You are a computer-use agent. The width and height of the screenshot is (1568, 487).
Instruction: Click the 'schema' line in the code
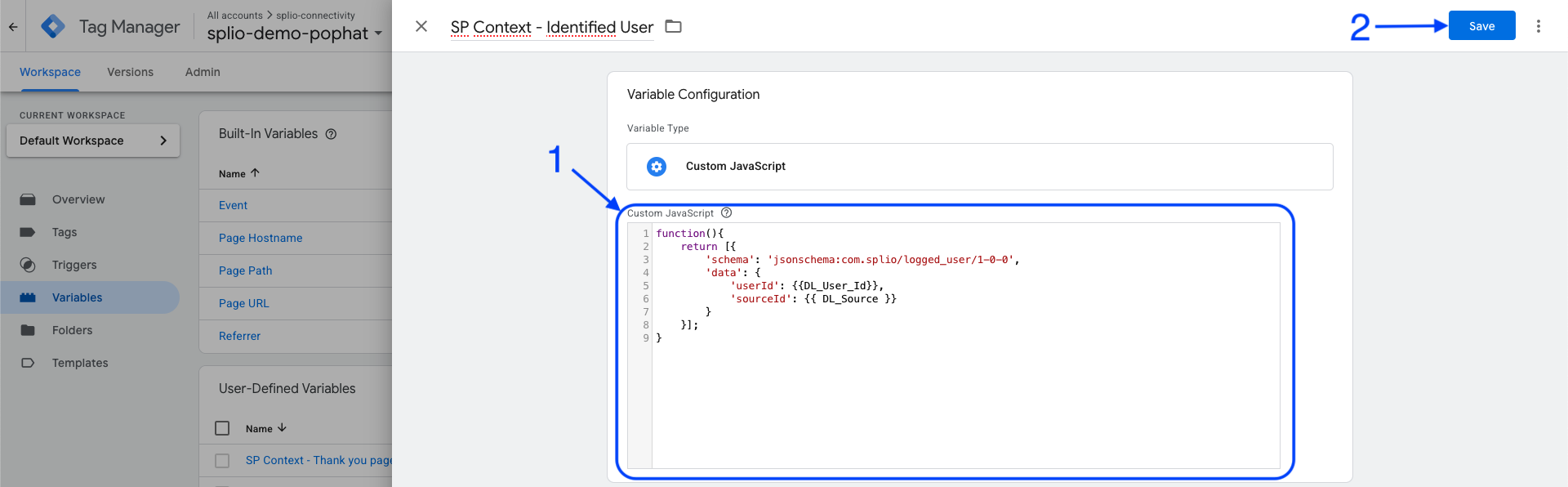click(862, 260)
